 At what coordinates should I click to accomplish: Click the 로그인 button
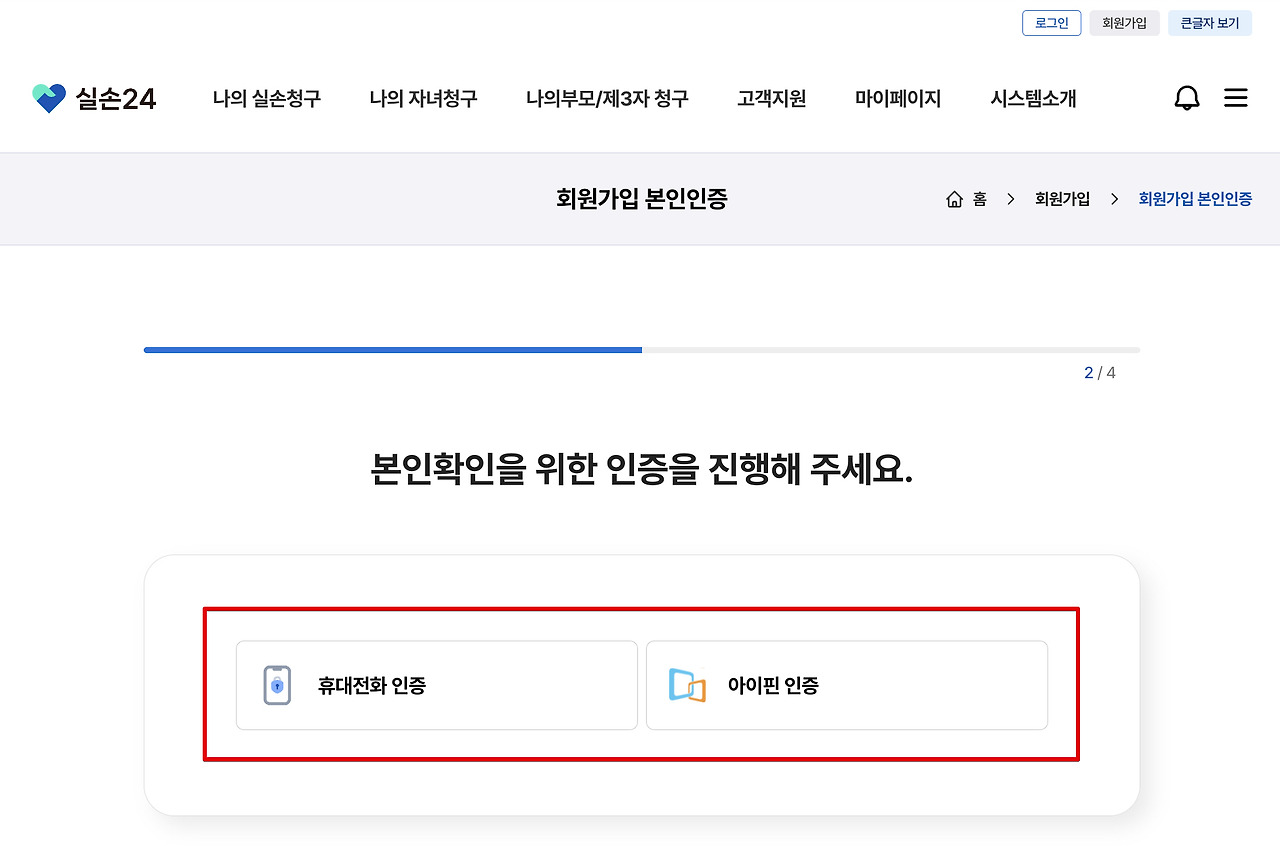(x=1051, y=22)
